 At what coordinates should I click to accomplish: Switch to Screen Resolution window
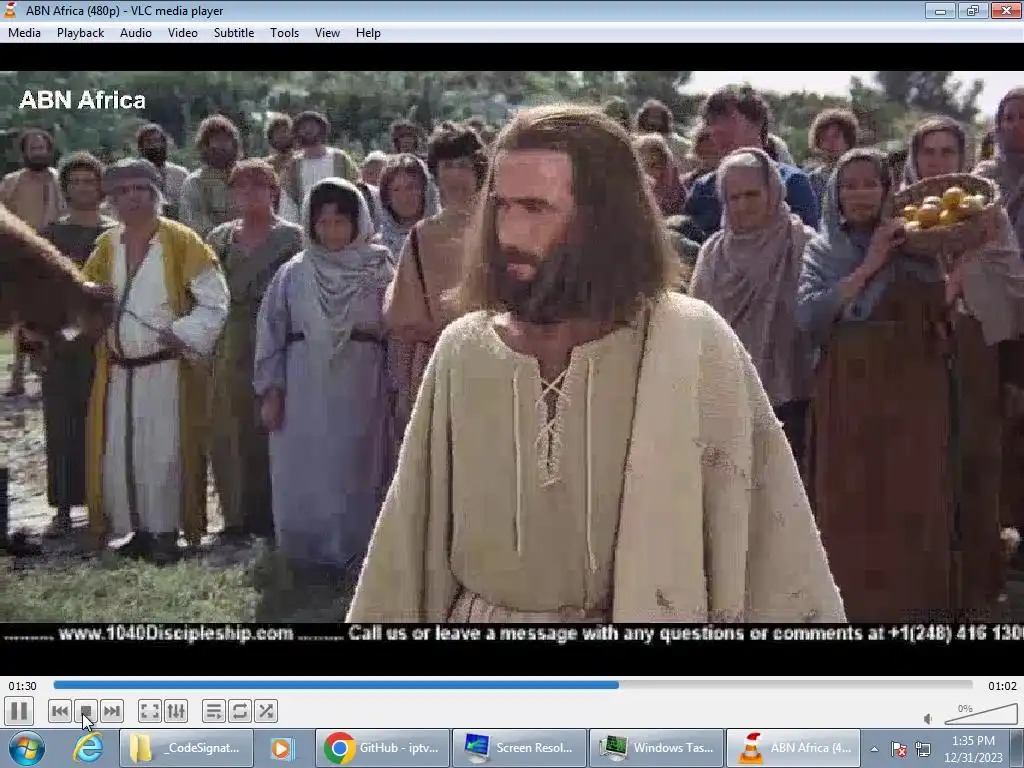coord(520,748)
